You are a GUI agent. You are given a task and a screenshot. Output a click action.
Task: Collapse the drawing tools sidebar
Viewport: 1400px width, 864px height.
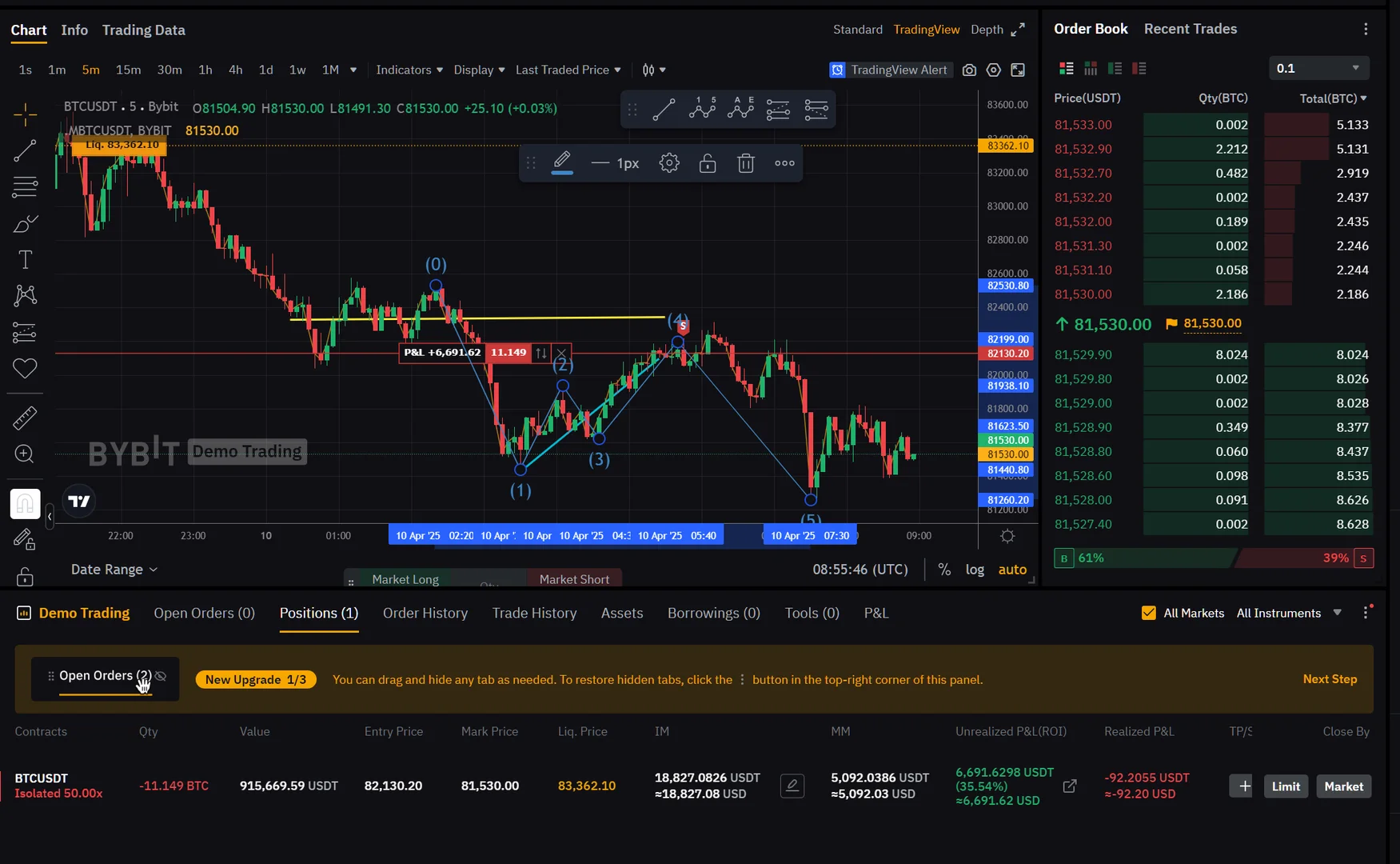click(50, 517)
